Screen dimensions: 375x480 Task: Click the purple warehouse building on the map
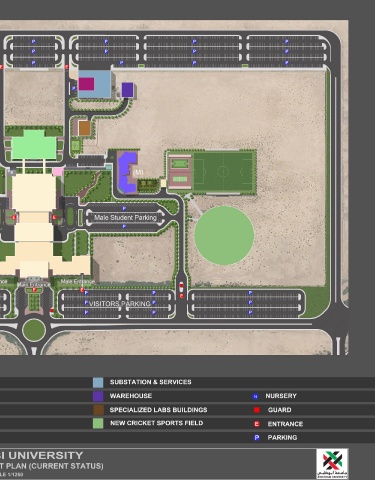tap(127, 90)
